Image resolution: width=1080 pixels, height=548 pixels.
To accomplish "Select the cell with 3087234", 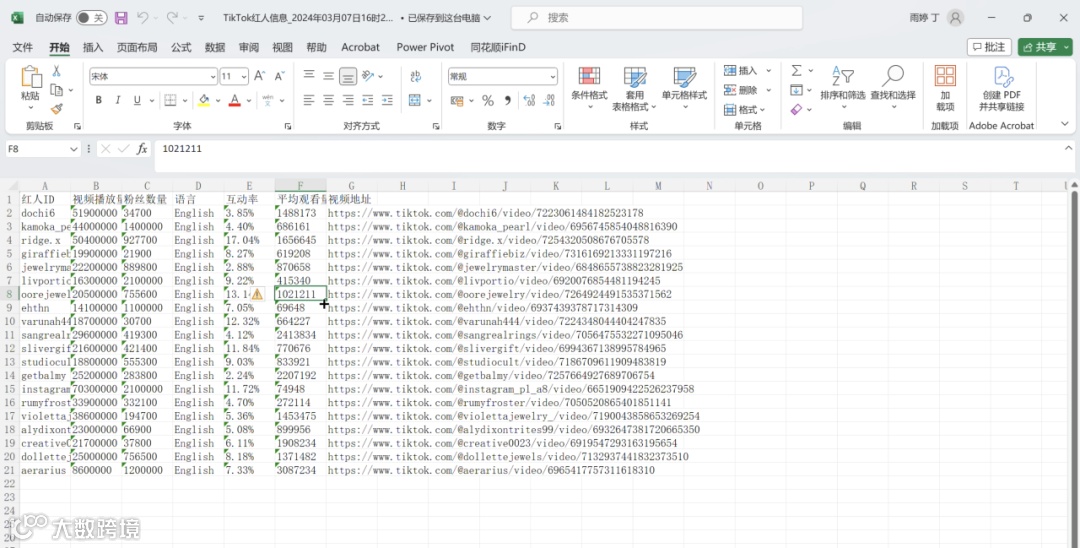I will click(300, 470).
